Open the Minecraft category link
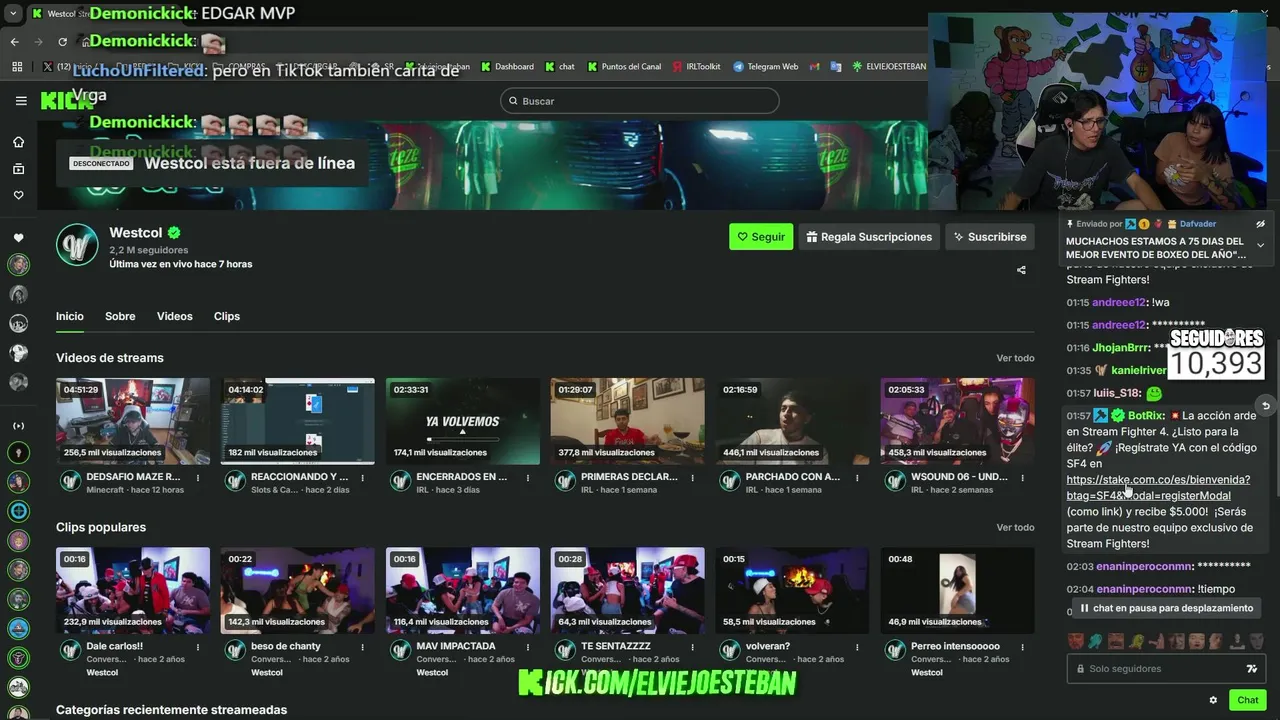 pyautogui.click(x=106, y=490)
